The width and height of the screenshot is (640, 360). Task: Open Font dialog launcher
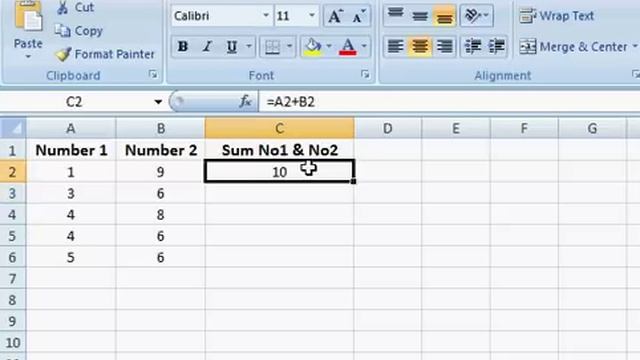coord(365,74)
